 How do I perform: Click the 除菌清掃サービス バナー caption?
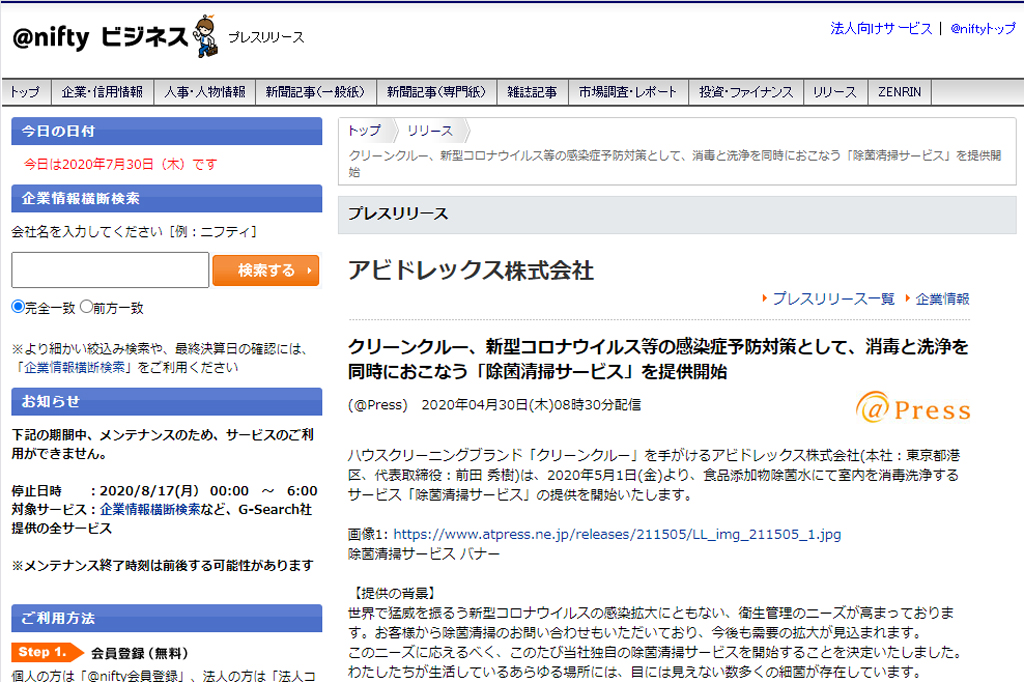click(x=424, y=554)
